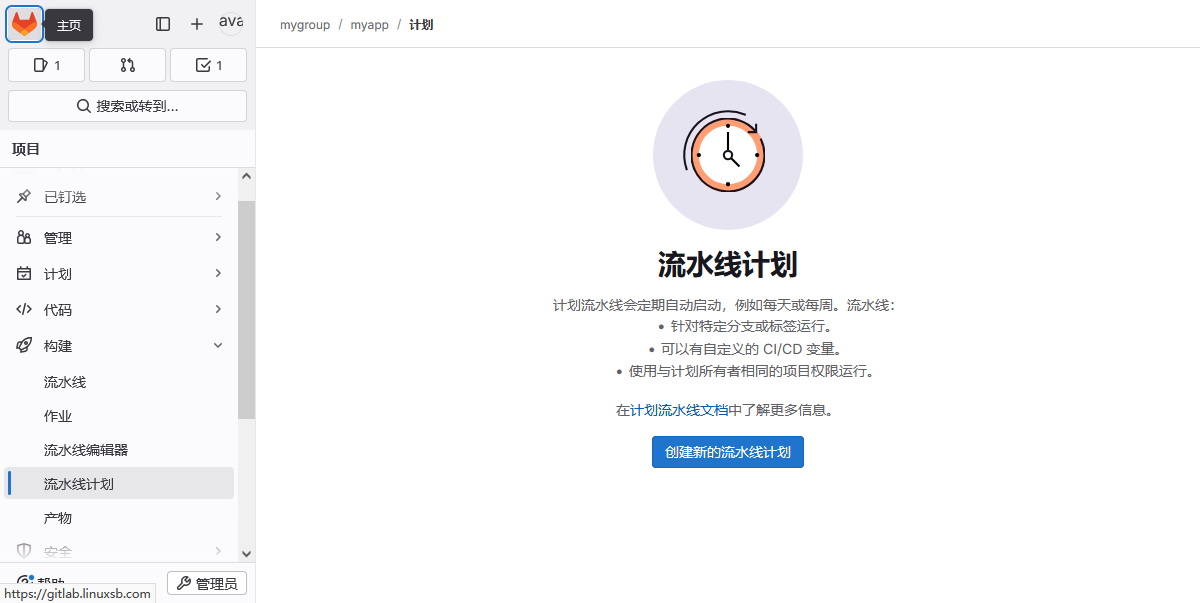Select 作业 in the build menu
Image resolution: width=1200 pixels, height=603 pixels.
(58, 416)
